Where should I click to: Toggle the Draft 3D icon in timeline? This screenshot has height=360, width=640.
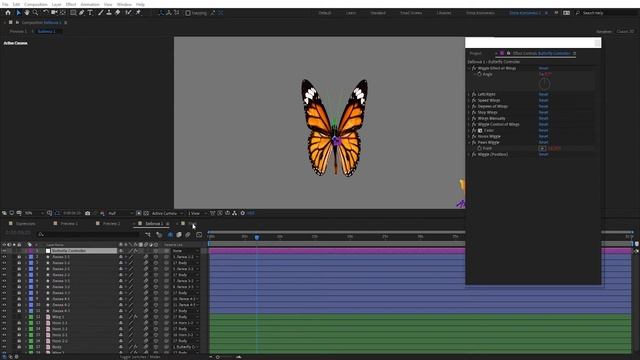click(159, 234)
